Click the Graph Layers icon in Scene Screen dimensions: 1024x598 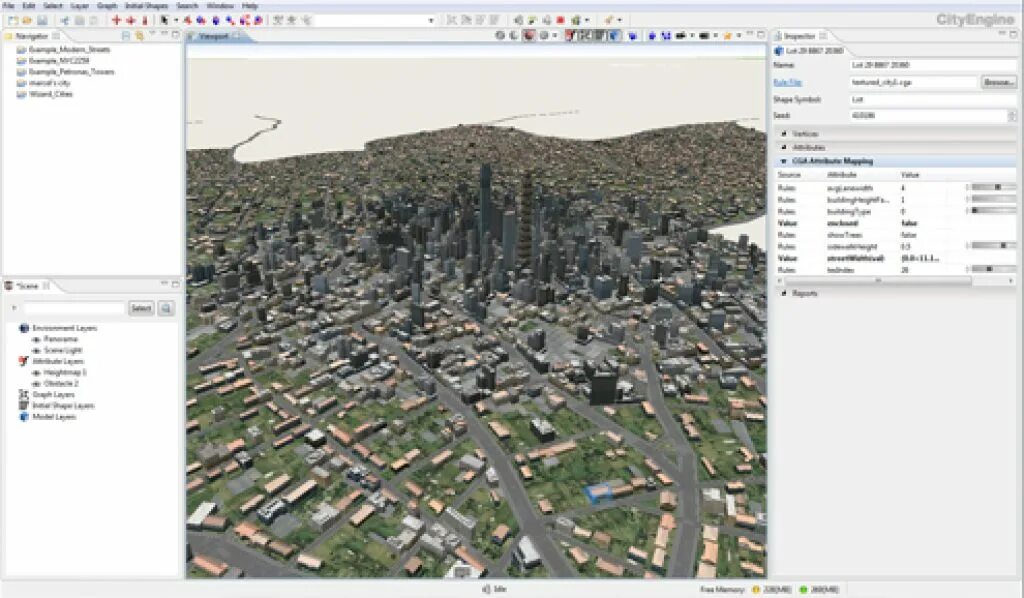pyautogui.click(x=24, y=394)
